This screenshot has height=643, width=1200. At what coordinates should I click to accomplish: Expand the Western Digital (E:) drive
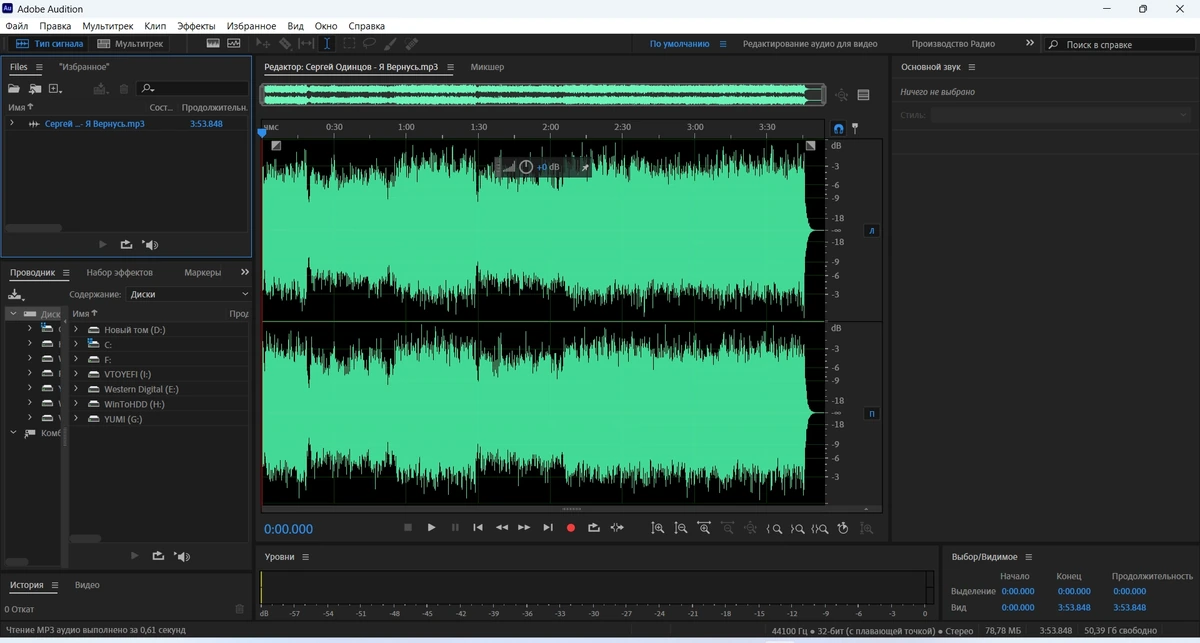pyautogui.click(x=76, y=389)
